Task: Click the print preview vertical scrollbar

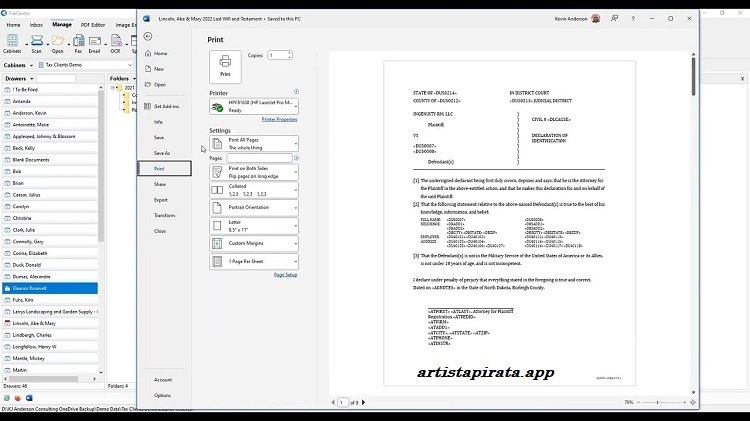Action: point(693,77)
